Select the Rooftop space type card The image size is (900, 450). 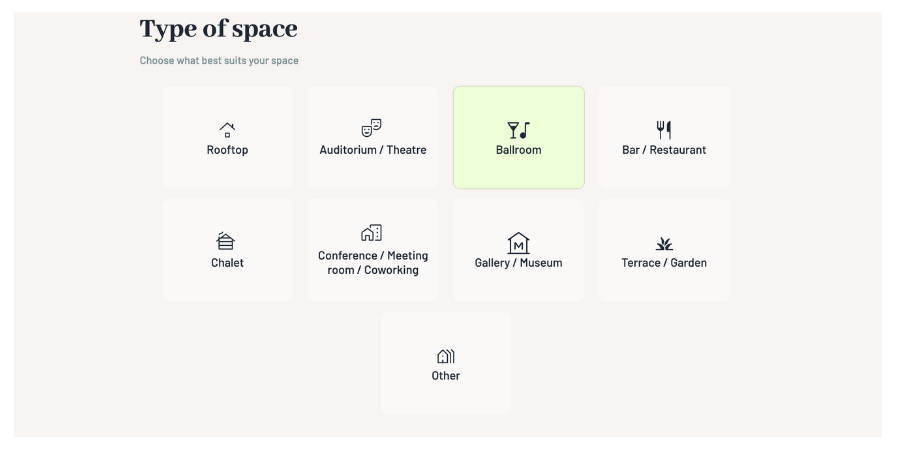coord(227,138)
